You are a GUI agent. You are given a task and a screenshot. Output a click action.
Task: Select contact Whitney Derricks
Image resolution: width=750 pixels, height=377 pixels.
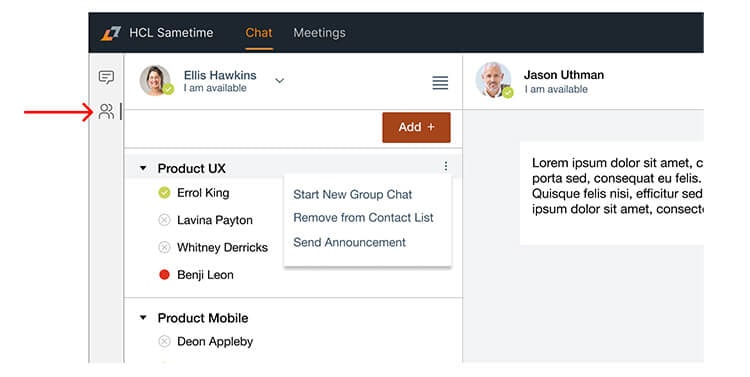[222, 247]
